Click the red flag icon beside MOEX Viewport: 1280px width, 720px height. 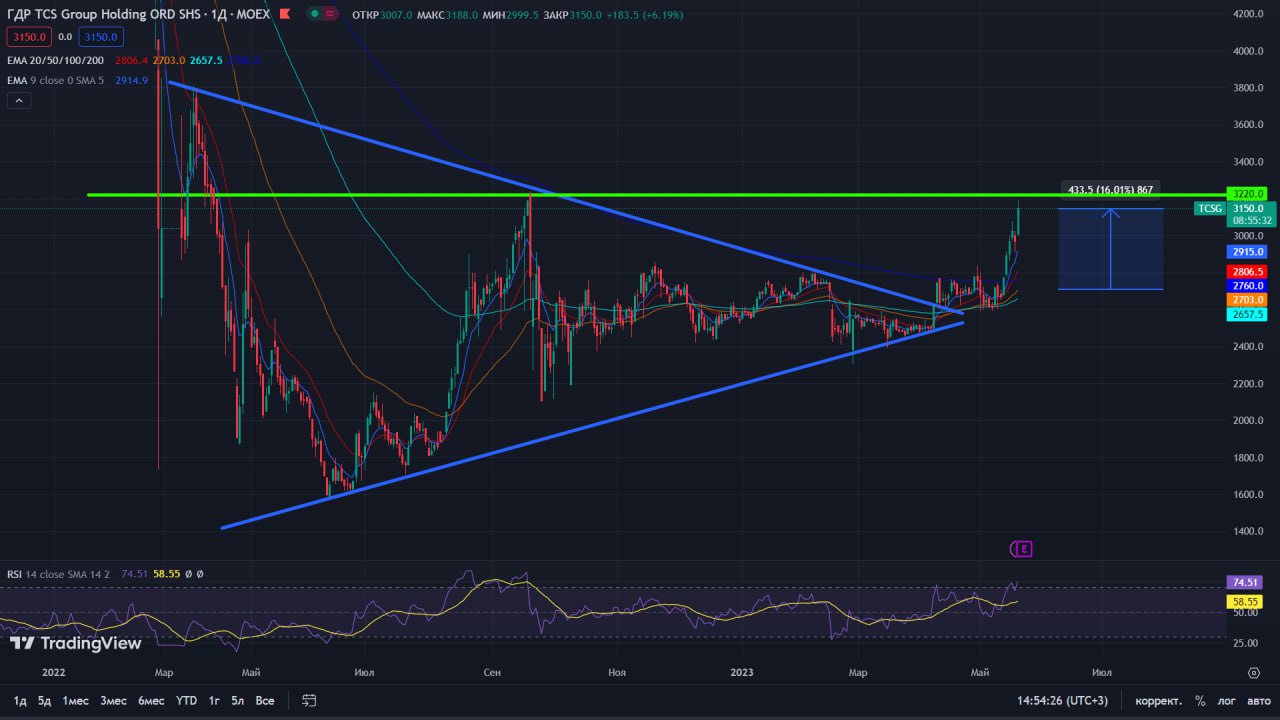click(x=285, y=14)
